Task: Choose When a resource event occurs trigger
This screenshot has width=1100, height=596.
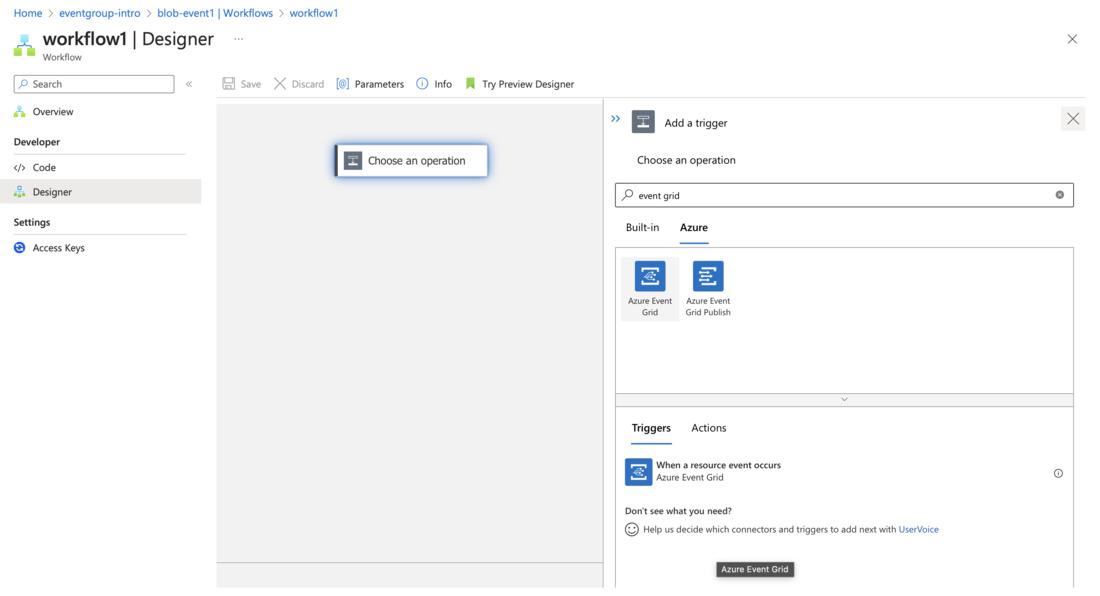Action: tap(844, 471)
